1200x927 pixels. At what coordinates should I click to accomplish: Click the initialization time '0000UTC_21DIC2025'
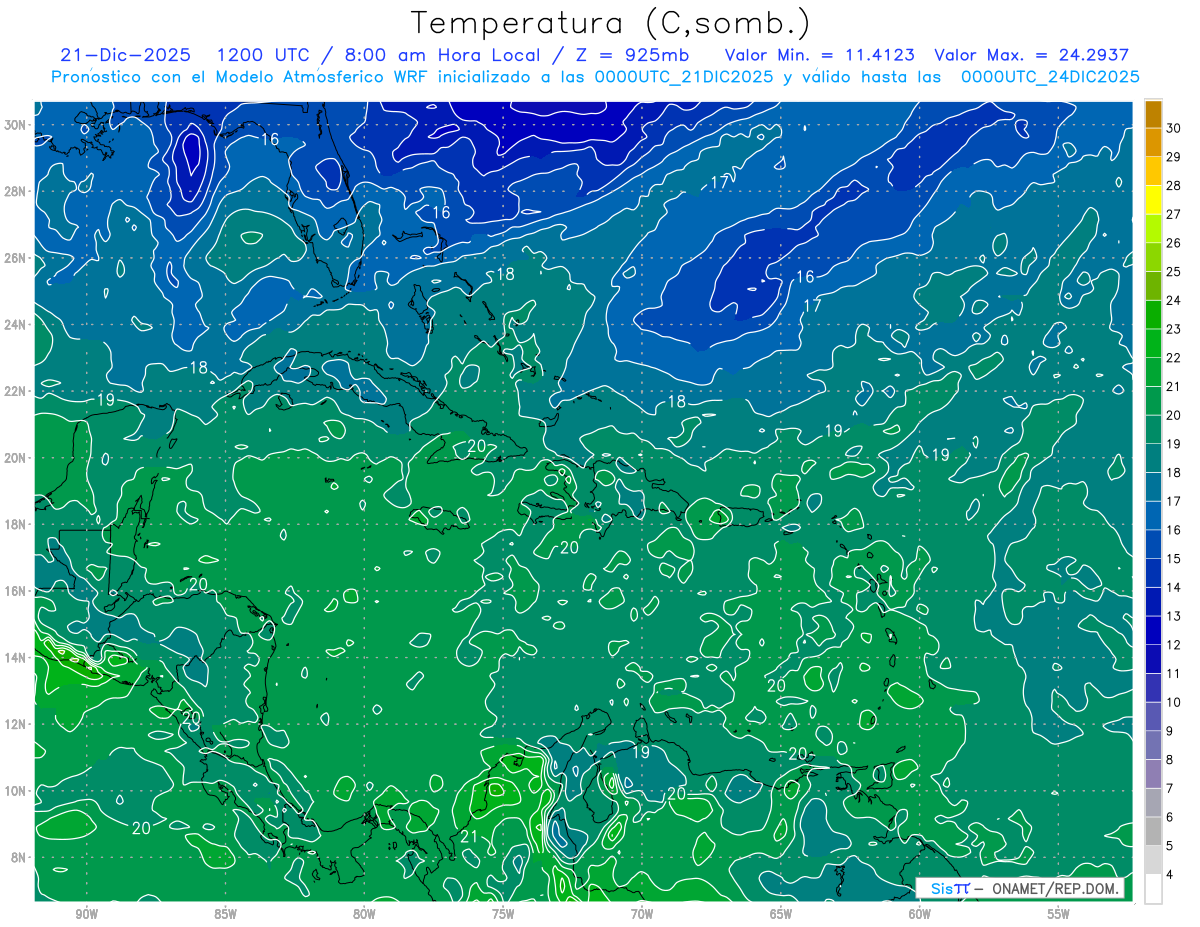pos(684,77)
